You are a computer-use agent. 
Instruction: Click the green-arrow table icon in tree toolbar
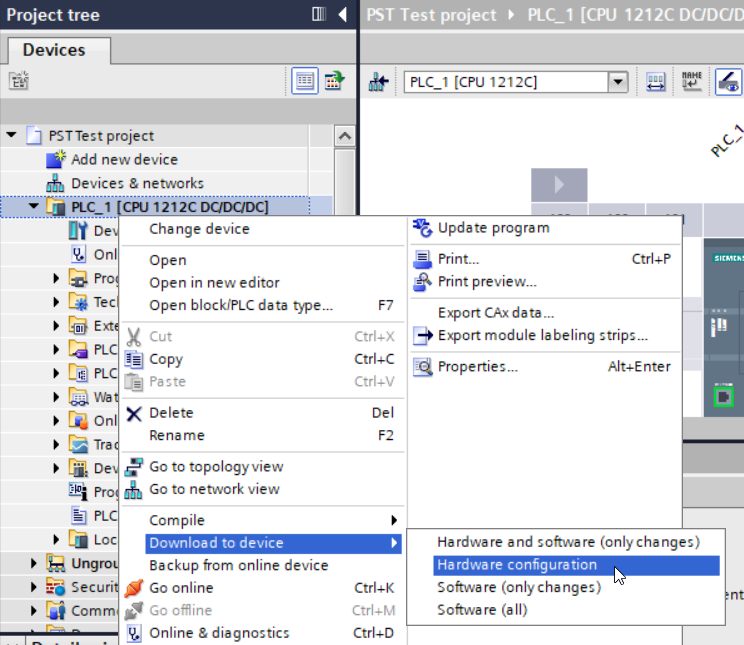coord(334,81)
